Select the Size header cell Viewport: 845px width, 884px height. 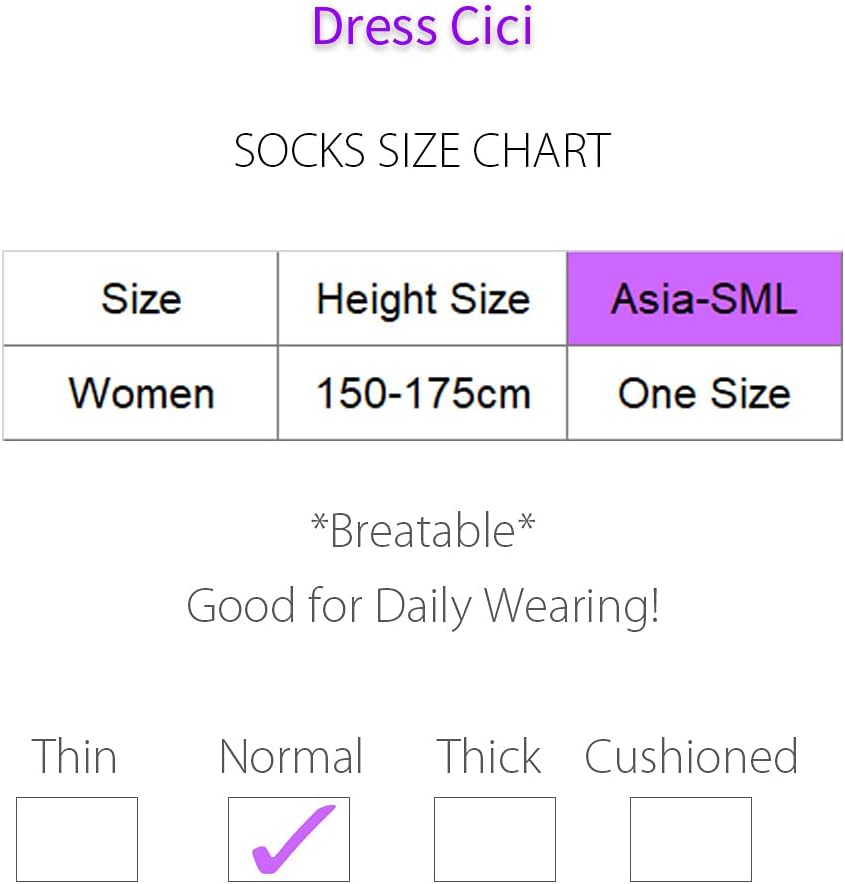click(x=140, y=298)
